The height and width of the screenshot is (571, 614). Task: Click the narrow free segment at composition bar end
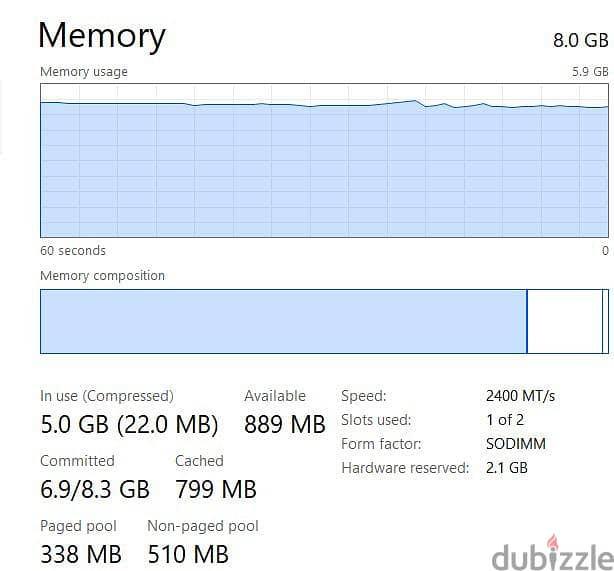coord(605,321)
